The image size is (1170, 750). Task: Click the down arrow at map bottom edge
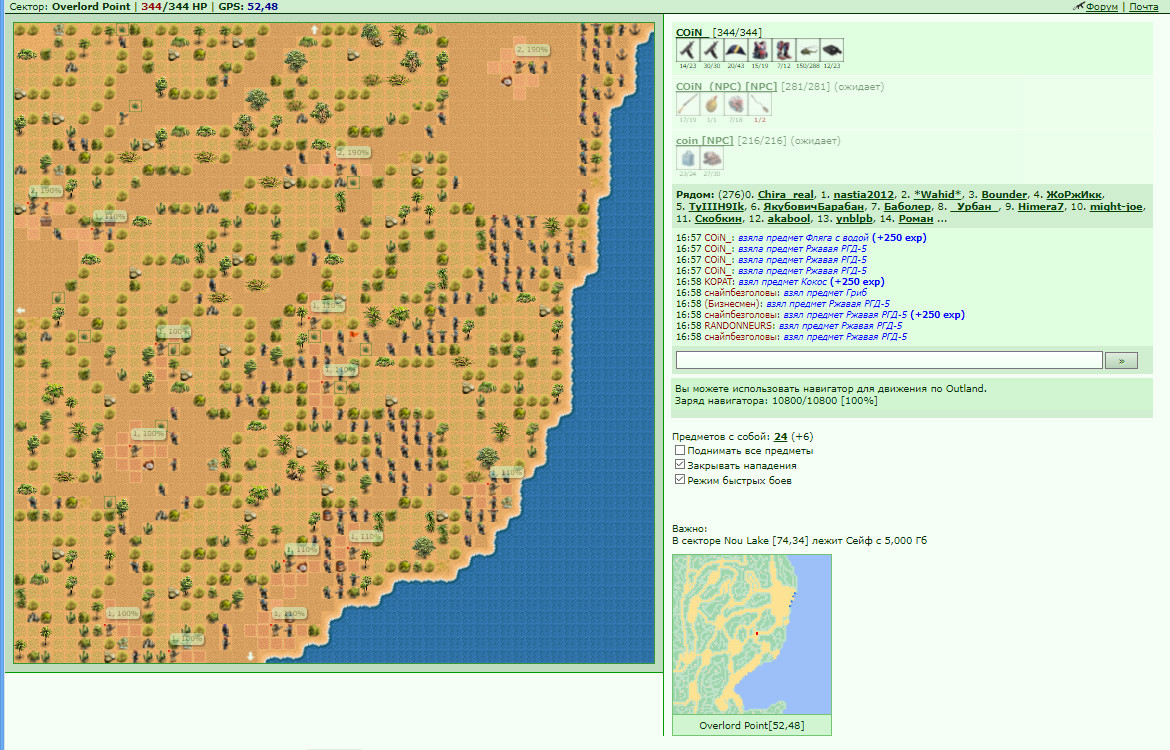click(x=251, y=656)
